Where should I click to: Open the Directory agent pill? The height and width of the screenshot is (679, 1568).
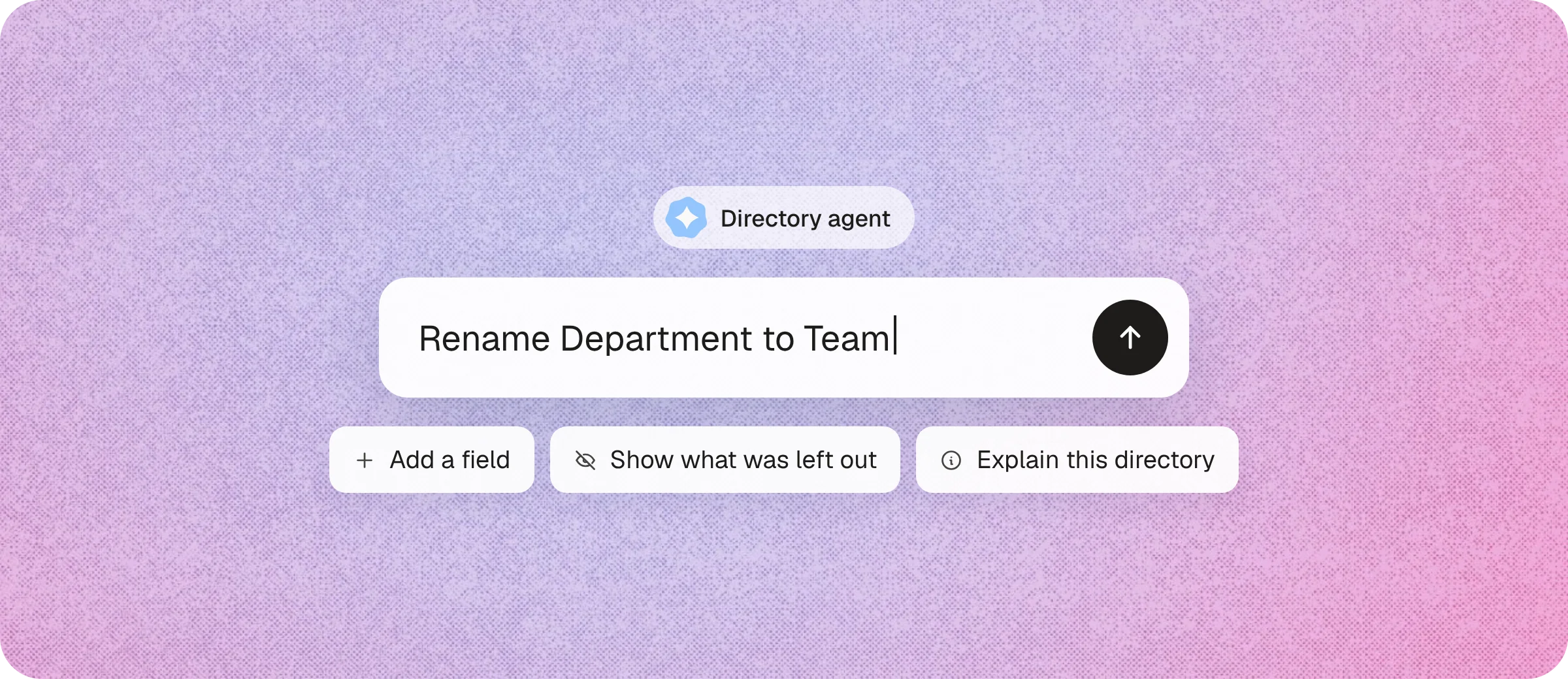click(783, 218)
